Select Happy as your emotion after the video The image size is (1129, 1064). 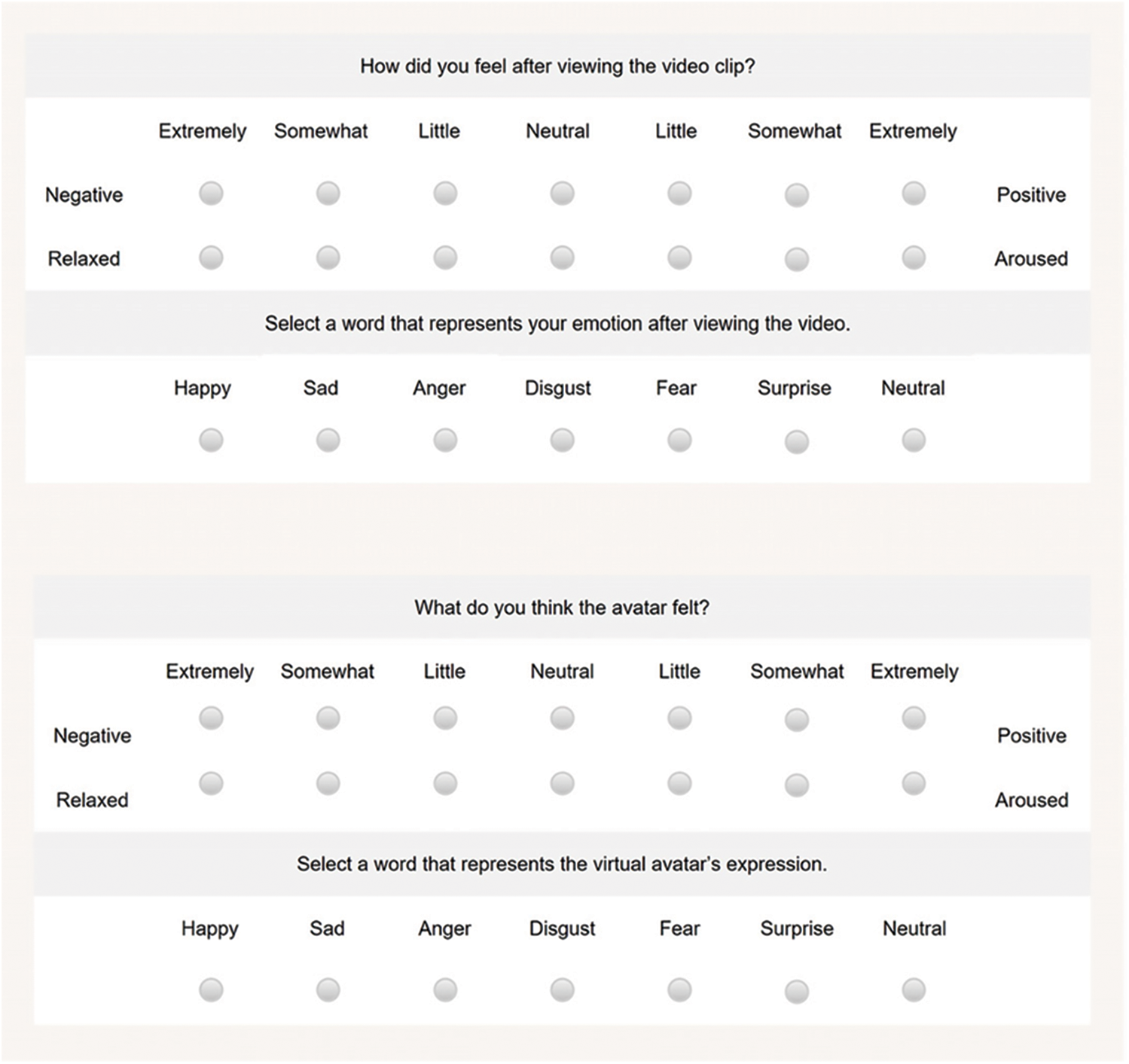pyautogui.click(x=211, y=440)
